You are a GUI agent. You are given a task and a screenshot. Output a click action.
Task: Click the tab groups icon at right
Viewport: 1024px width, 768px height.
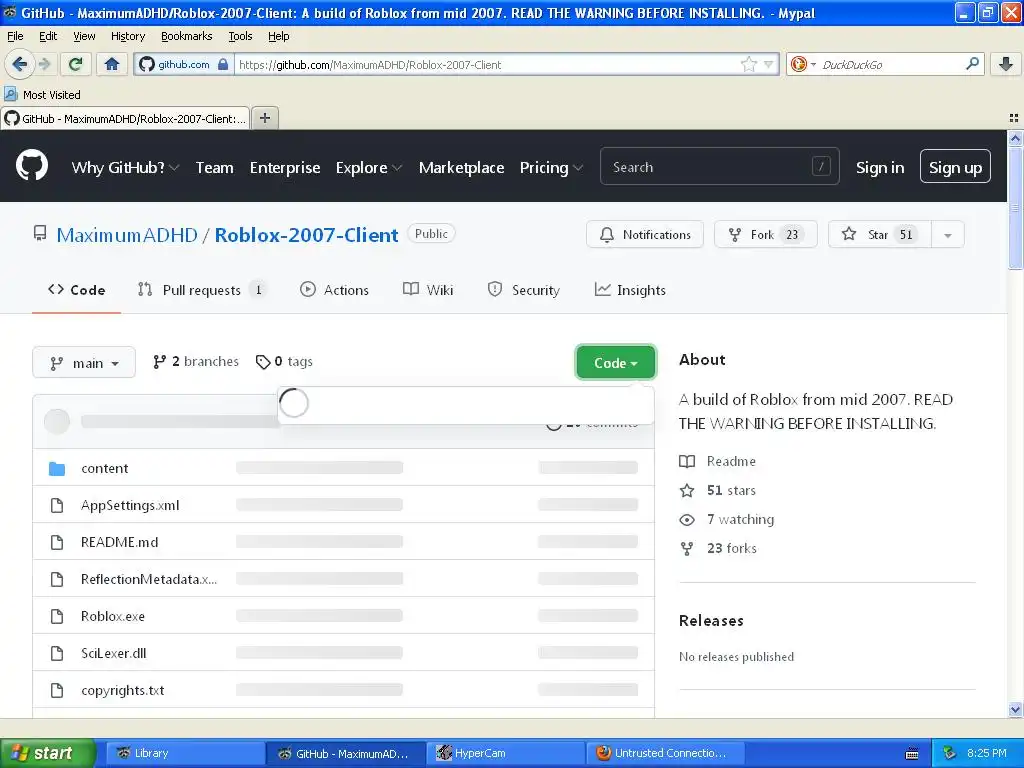tap(1014, 118)
